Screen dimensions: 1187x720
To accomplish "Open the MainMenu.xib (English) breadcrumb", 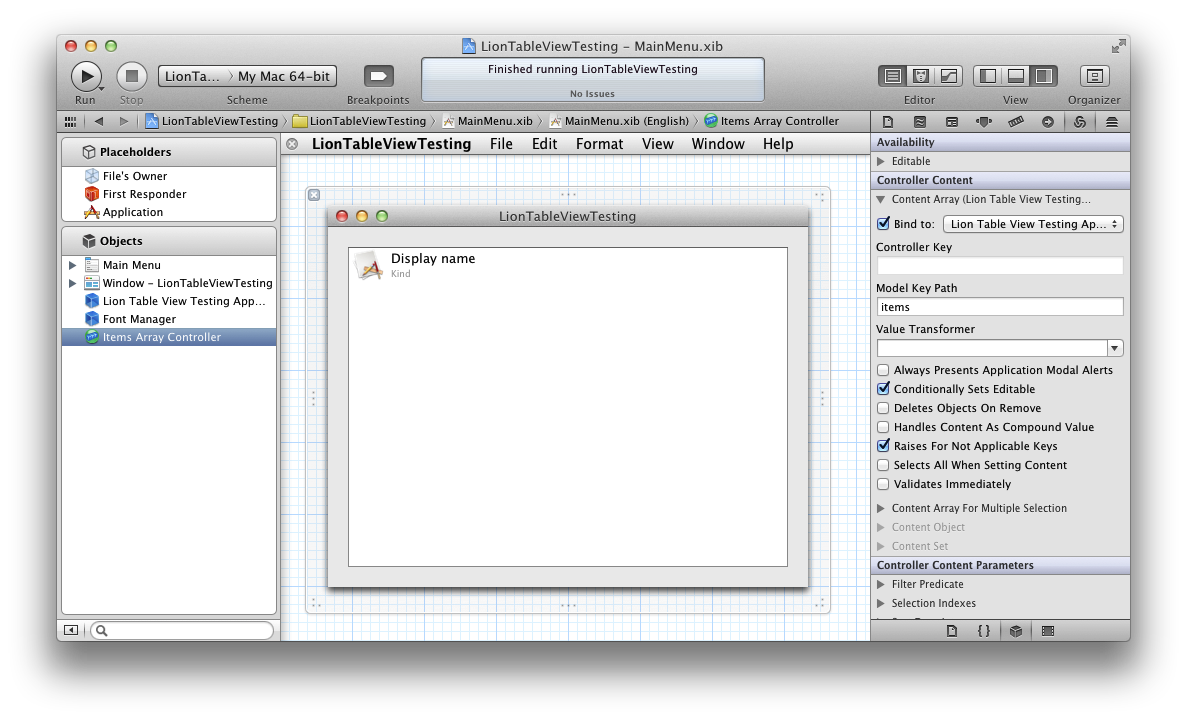I will [x=619, y=121].
